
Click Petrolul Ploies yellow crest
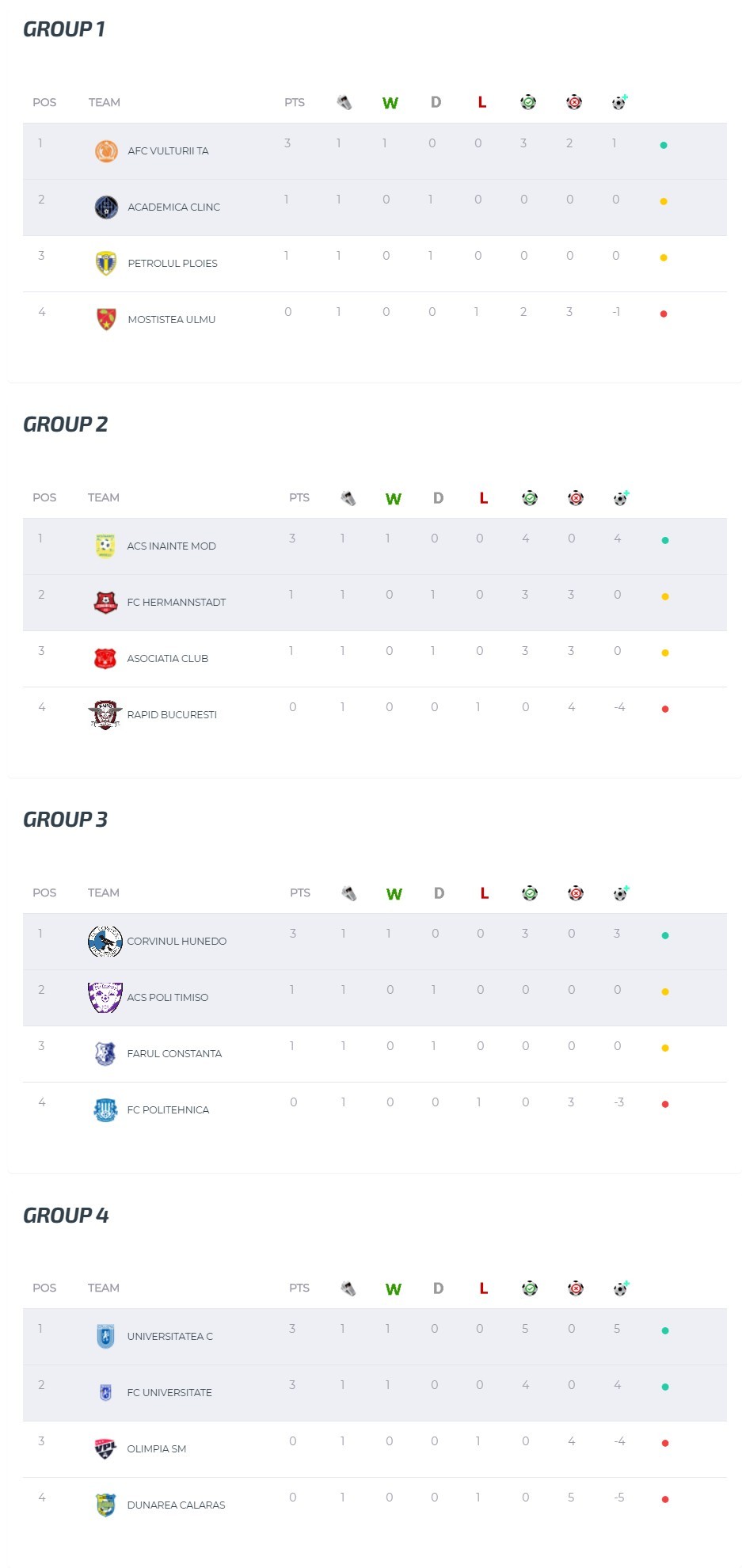point(106,263)
